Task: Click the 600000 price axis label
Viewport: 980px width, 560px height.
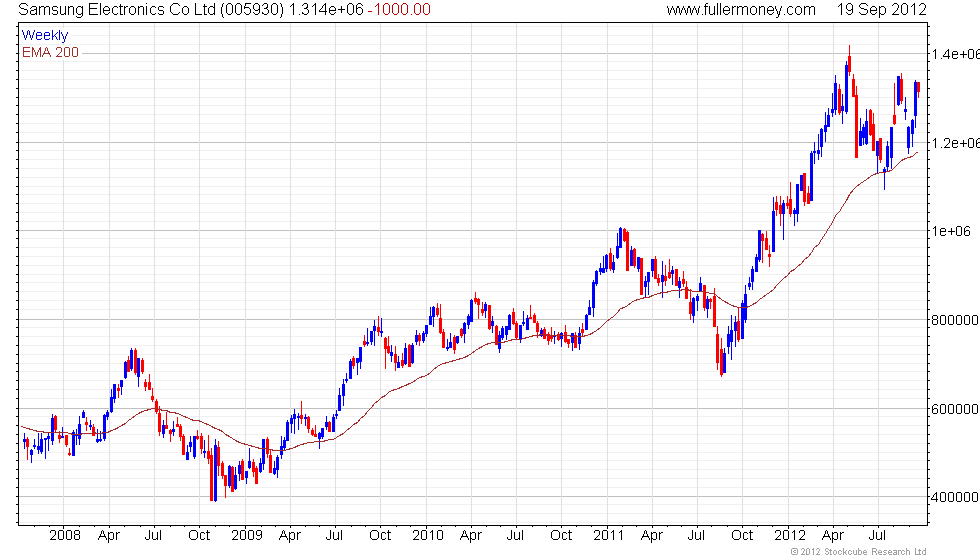Action: point(954,409)
